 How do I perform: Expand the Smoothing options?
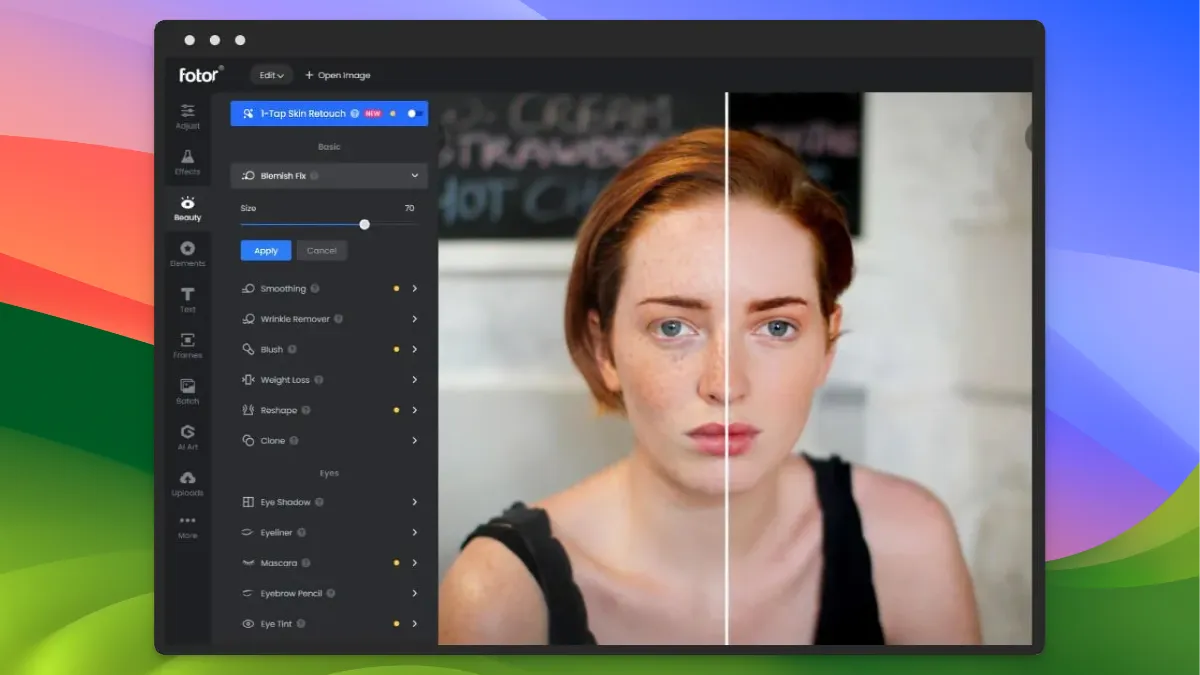[414, 288]
